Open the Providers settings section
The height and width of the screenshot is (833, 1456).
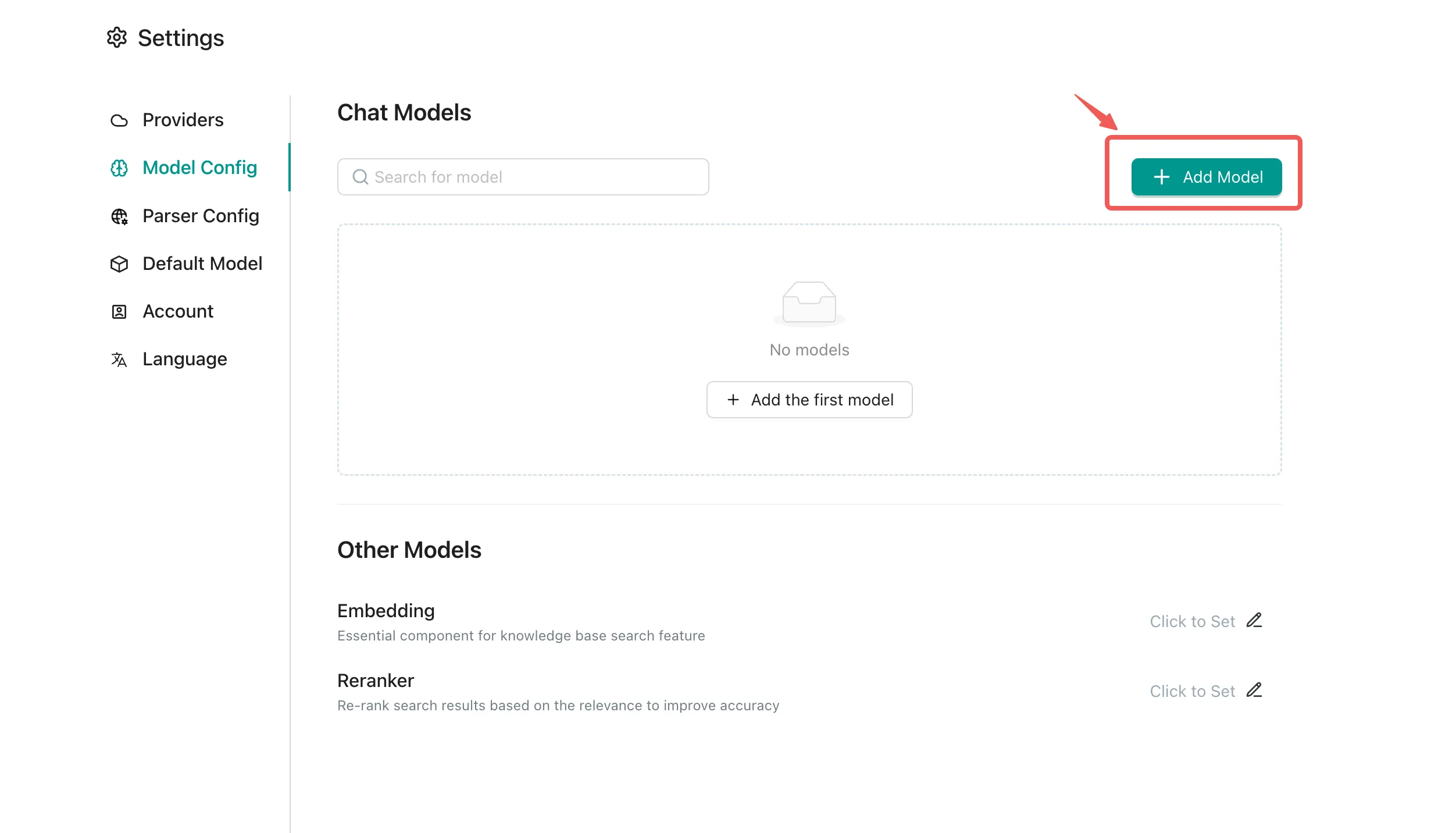183,120
